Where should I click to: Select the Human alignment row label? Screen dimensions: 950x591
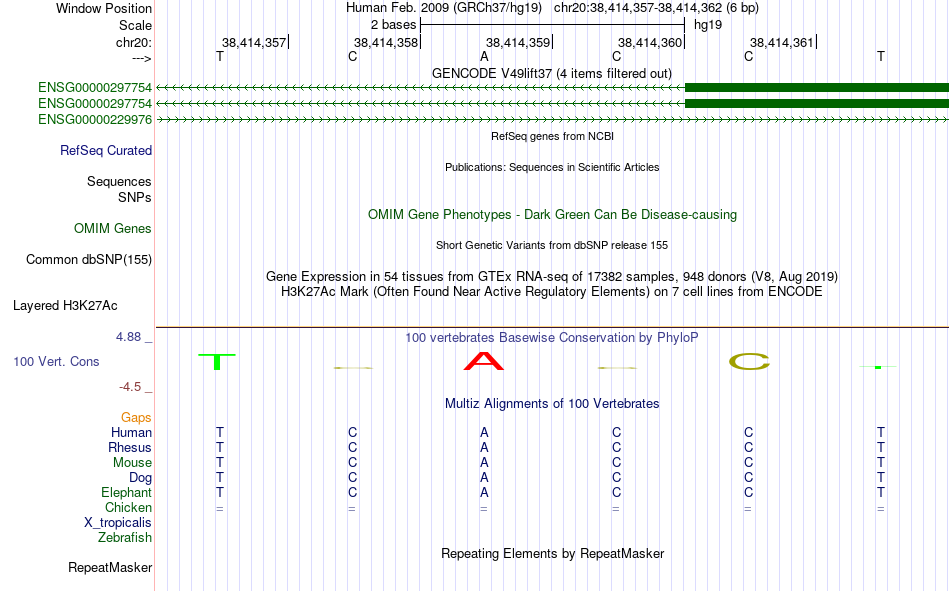(131, 432)
